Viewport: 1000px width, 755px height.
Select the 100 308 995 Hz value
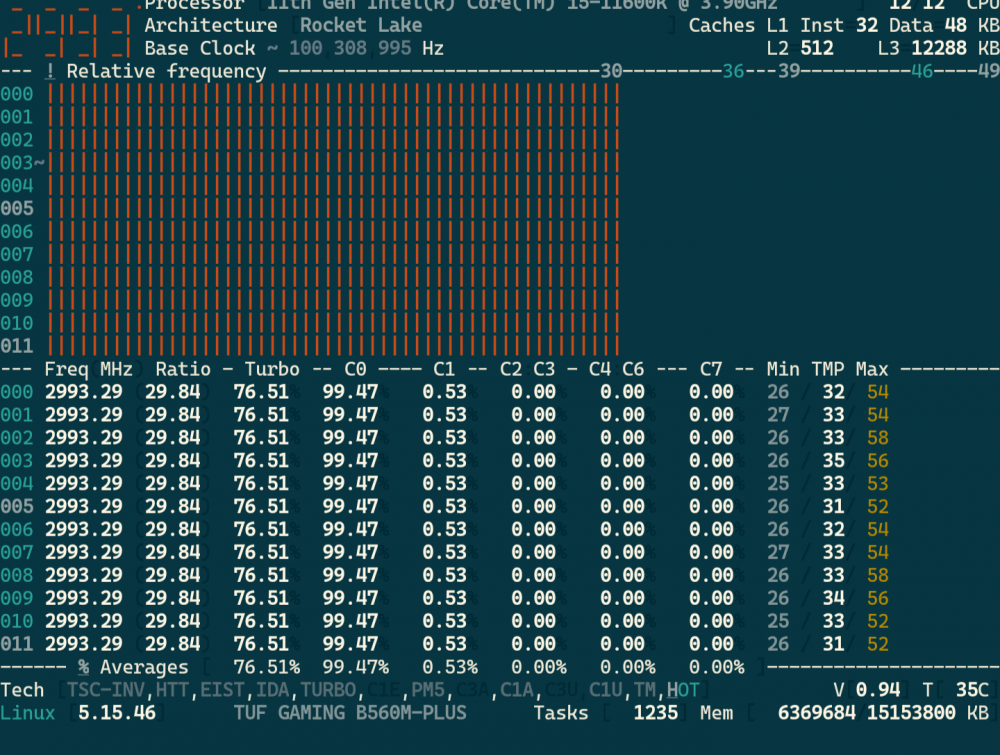[x=366, y=48]
